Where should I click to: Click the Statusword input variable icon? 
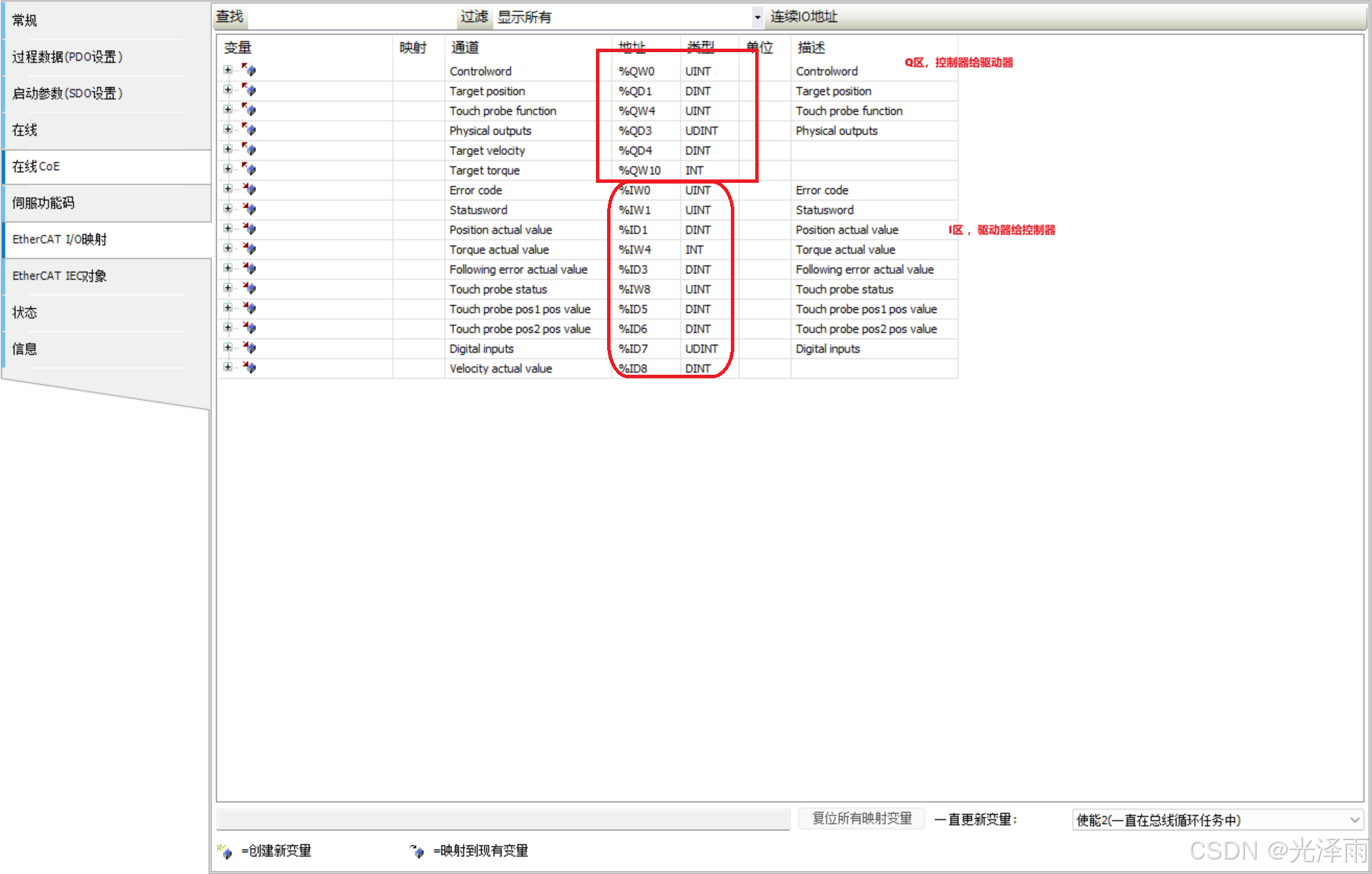coord(249,209)
